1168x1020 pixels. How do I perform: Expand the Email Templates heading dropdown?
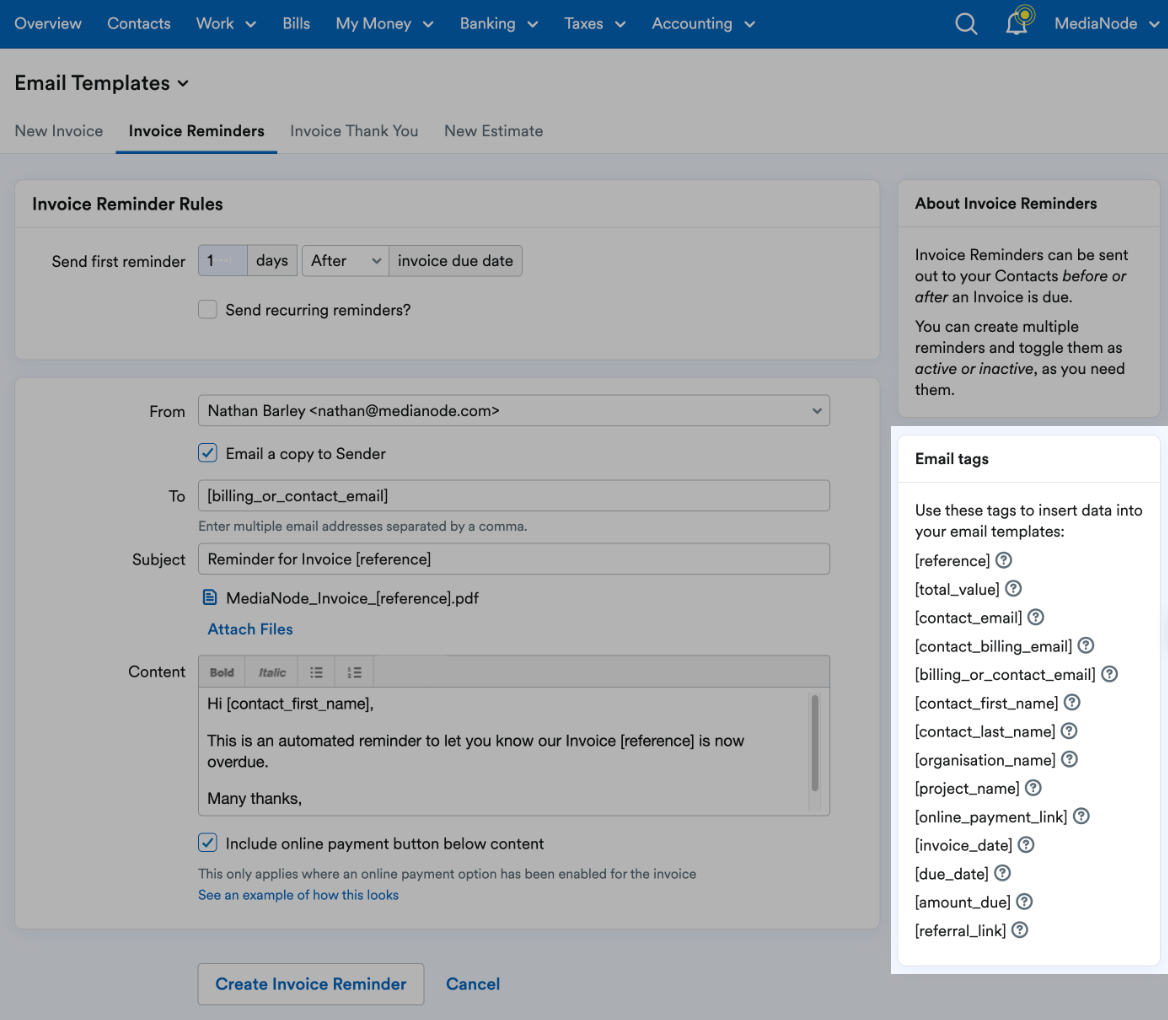click(182, 83)
